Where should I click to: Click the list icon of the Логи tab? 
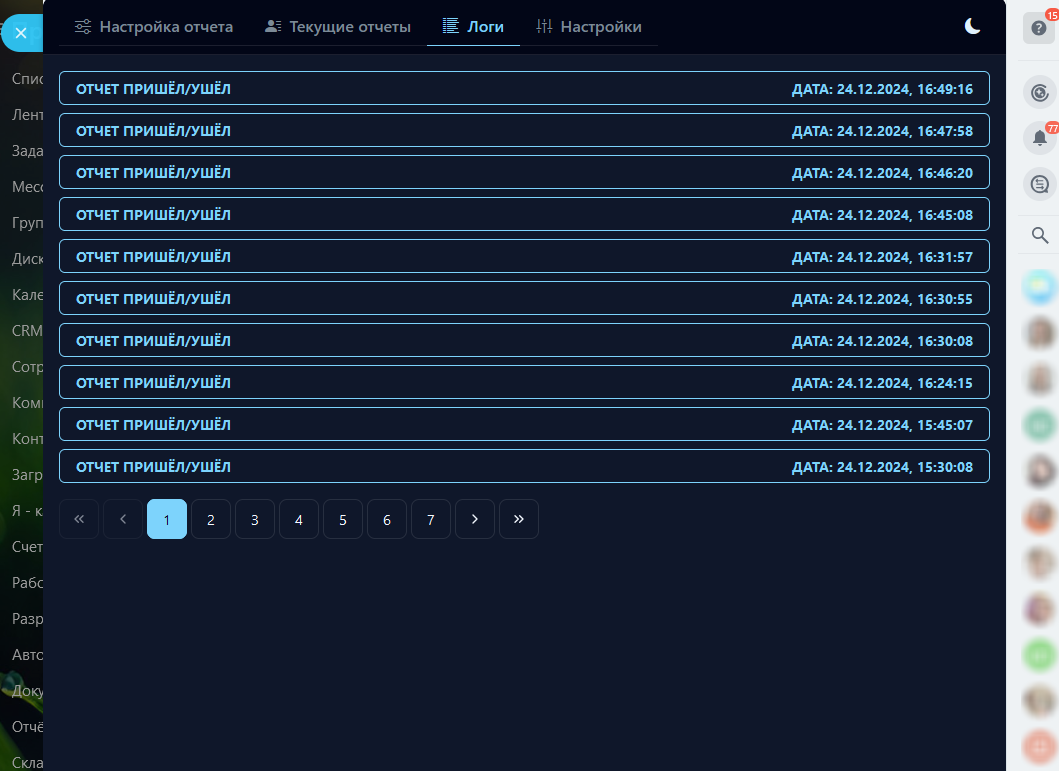pyautogui.click(x=450, y=26)
